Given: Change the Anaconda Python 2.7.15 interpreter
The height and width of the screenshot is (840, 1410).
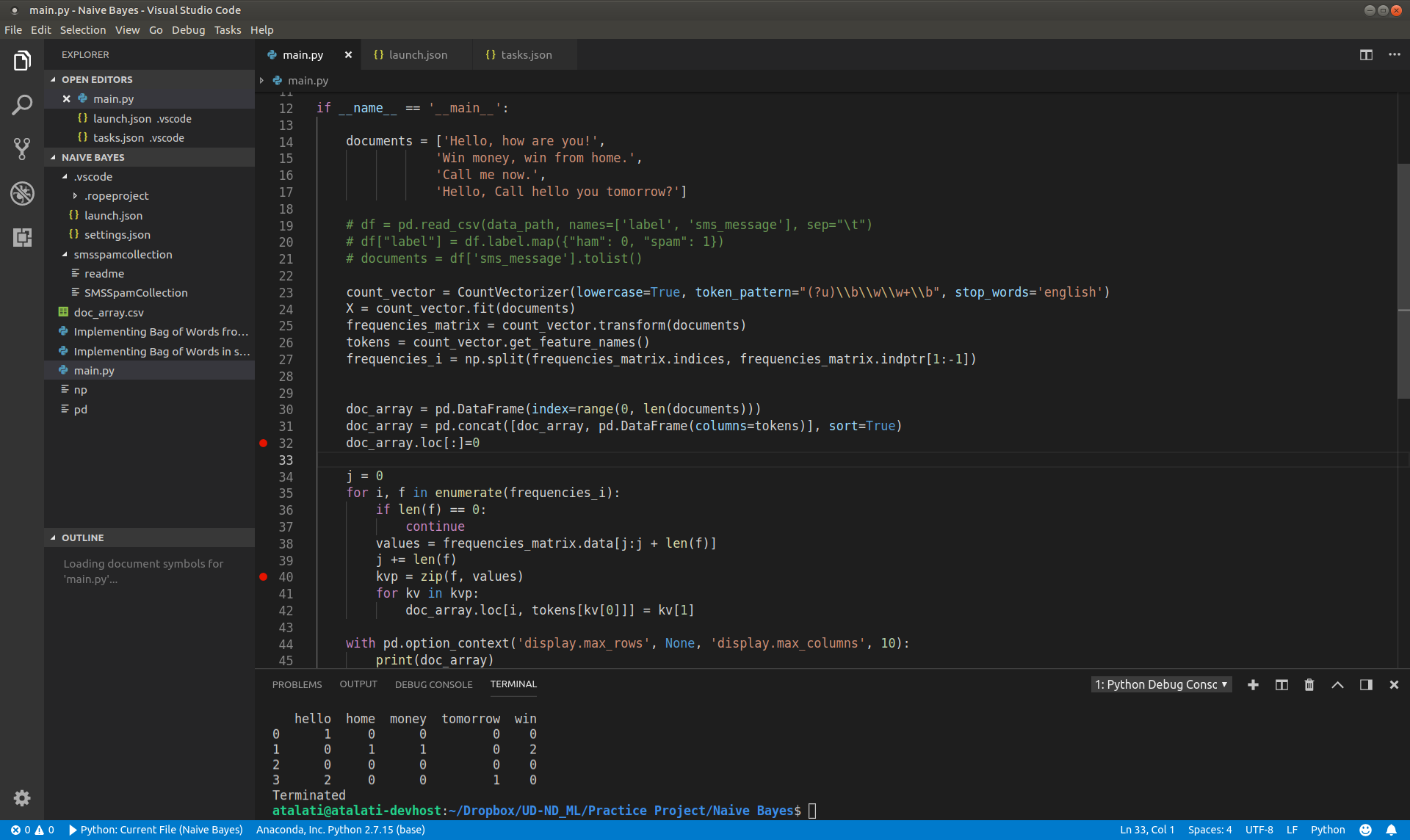Looking at the screenshot, I should tap(341, 830).
